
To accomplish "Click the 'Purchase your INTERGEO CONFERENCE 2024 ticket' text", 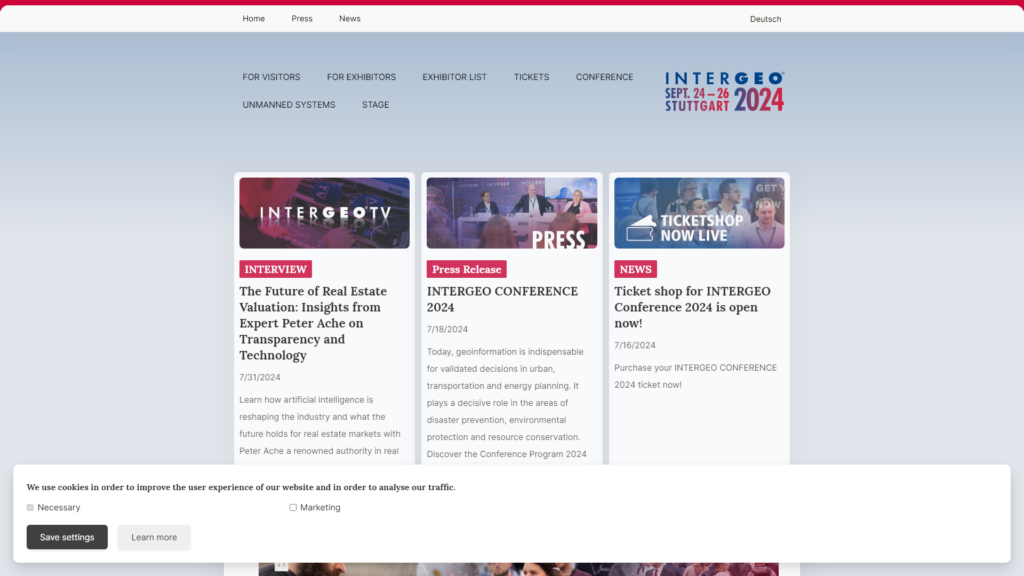I will coord(696,376).
